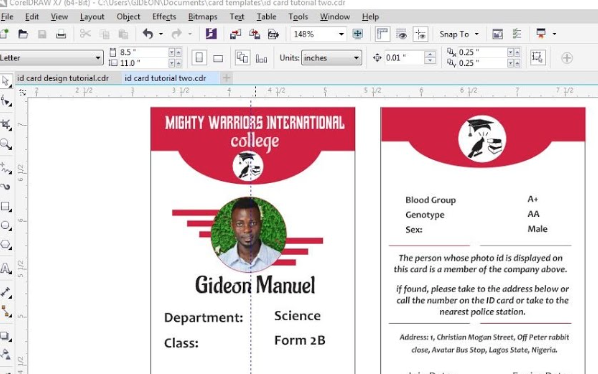598x374 pixels.
Task: Select the Text tool
Action: click(x=6, y=268)
